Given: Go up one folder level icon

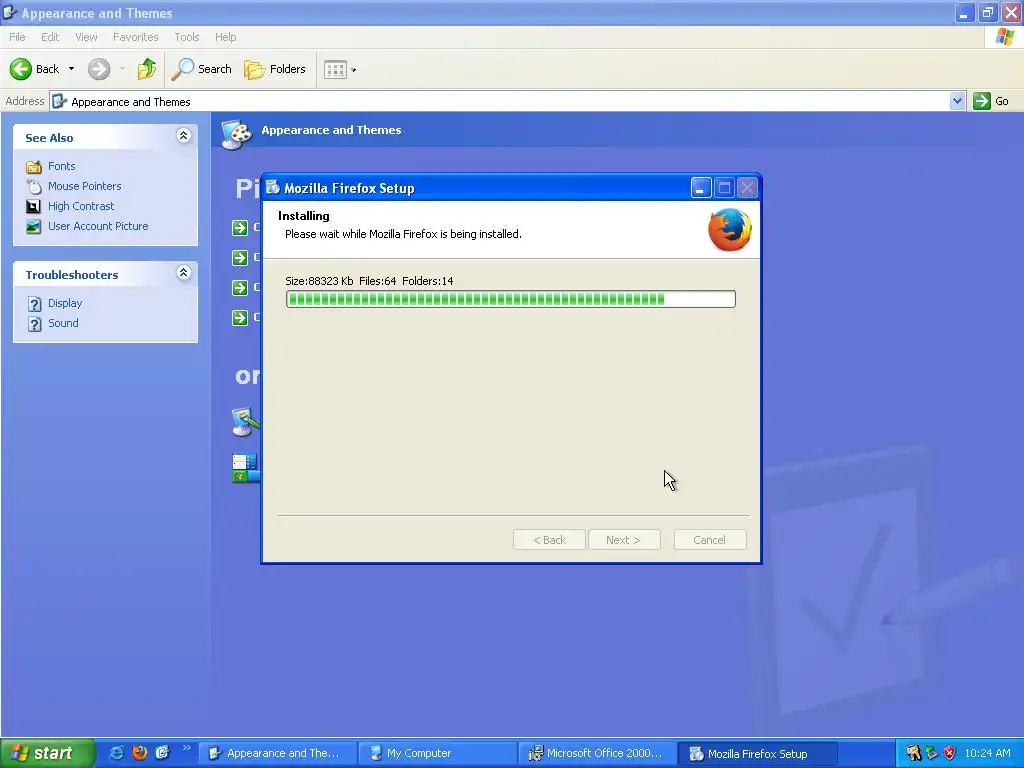Looking at the screenshot, I should [146, 69].
